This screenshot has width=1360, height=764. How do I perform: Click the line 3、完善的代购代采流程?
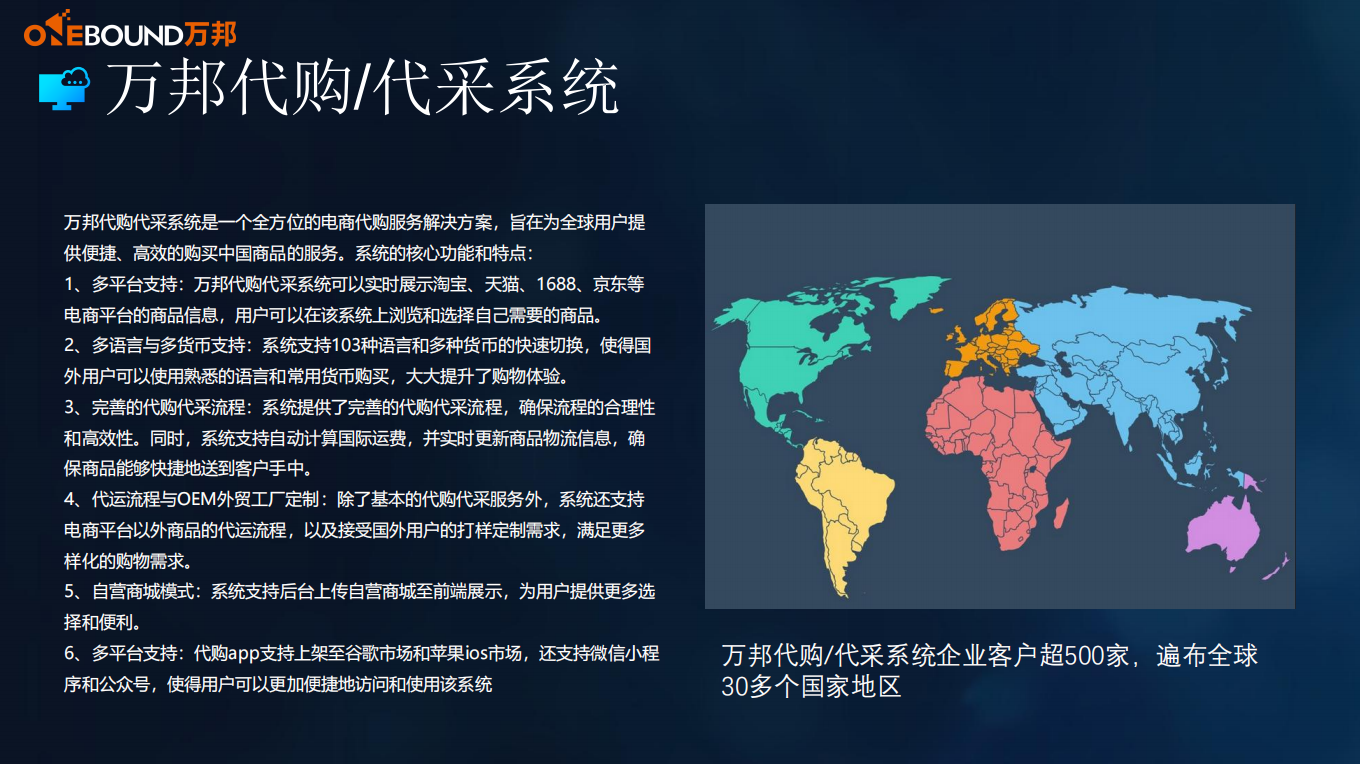(x=359, y=408)
